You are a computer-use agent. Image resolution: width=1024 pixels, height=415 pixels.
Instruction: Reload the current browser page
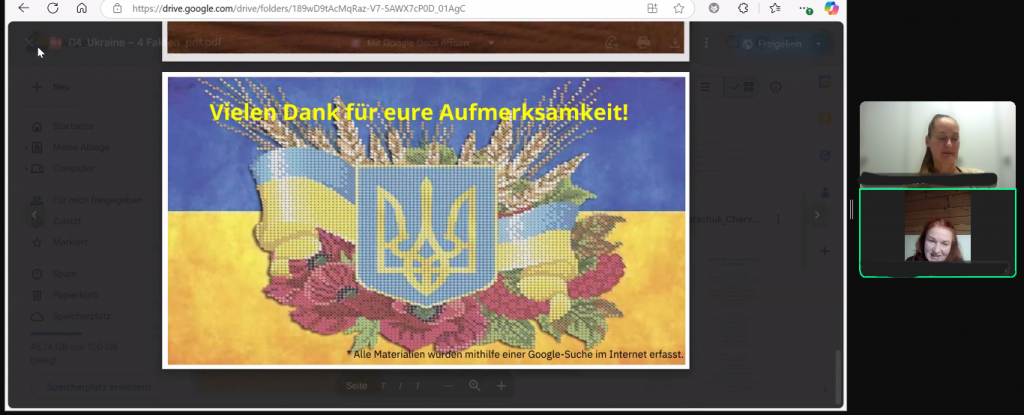point(53,8)
